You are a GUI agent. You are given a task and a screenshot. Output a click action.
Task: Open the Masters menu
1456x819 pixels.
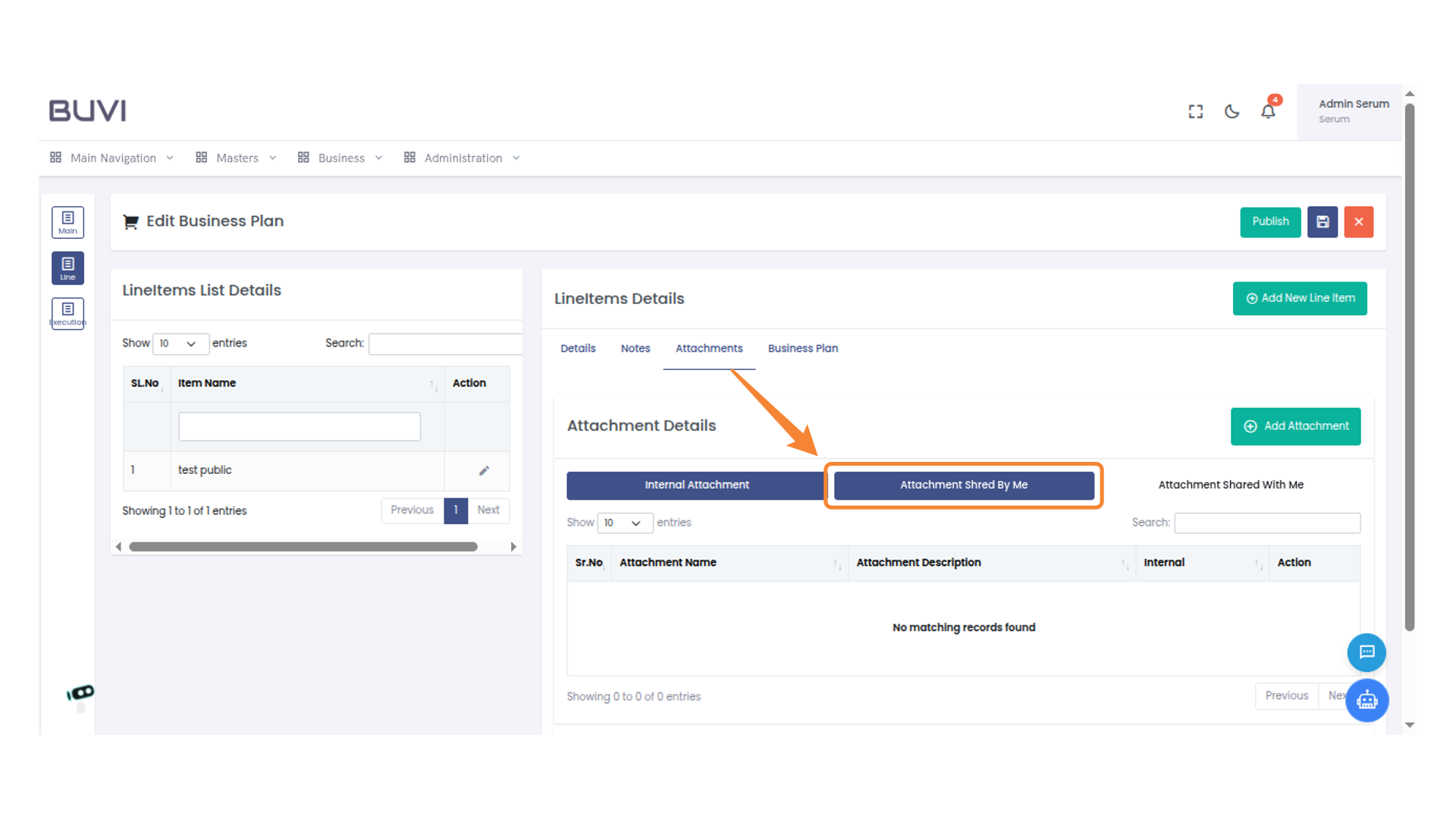tap(236, 158)
